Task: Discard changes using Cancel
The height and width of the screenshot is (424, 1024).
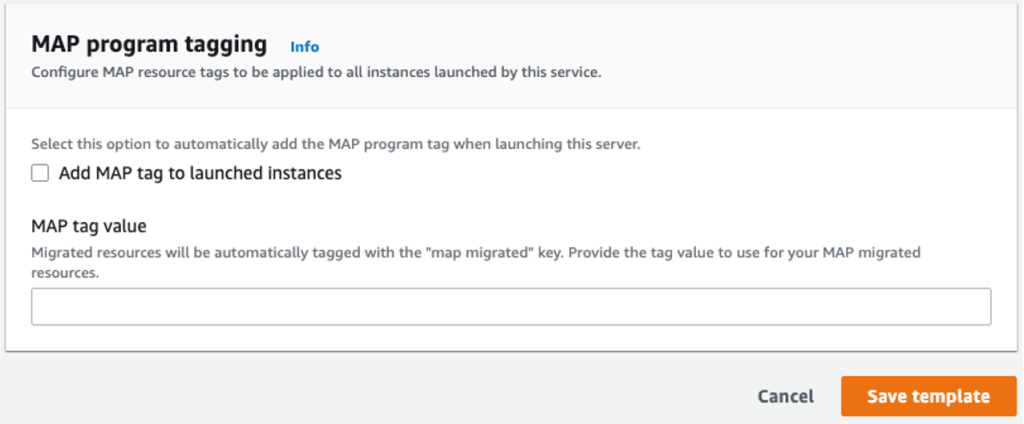Action: (785, 396)
